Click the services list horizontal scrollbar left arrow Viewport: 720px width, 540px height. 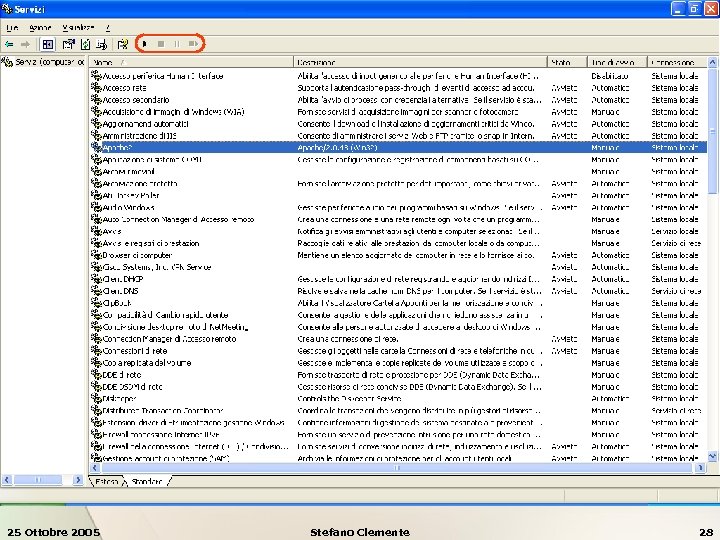(95, 468)
